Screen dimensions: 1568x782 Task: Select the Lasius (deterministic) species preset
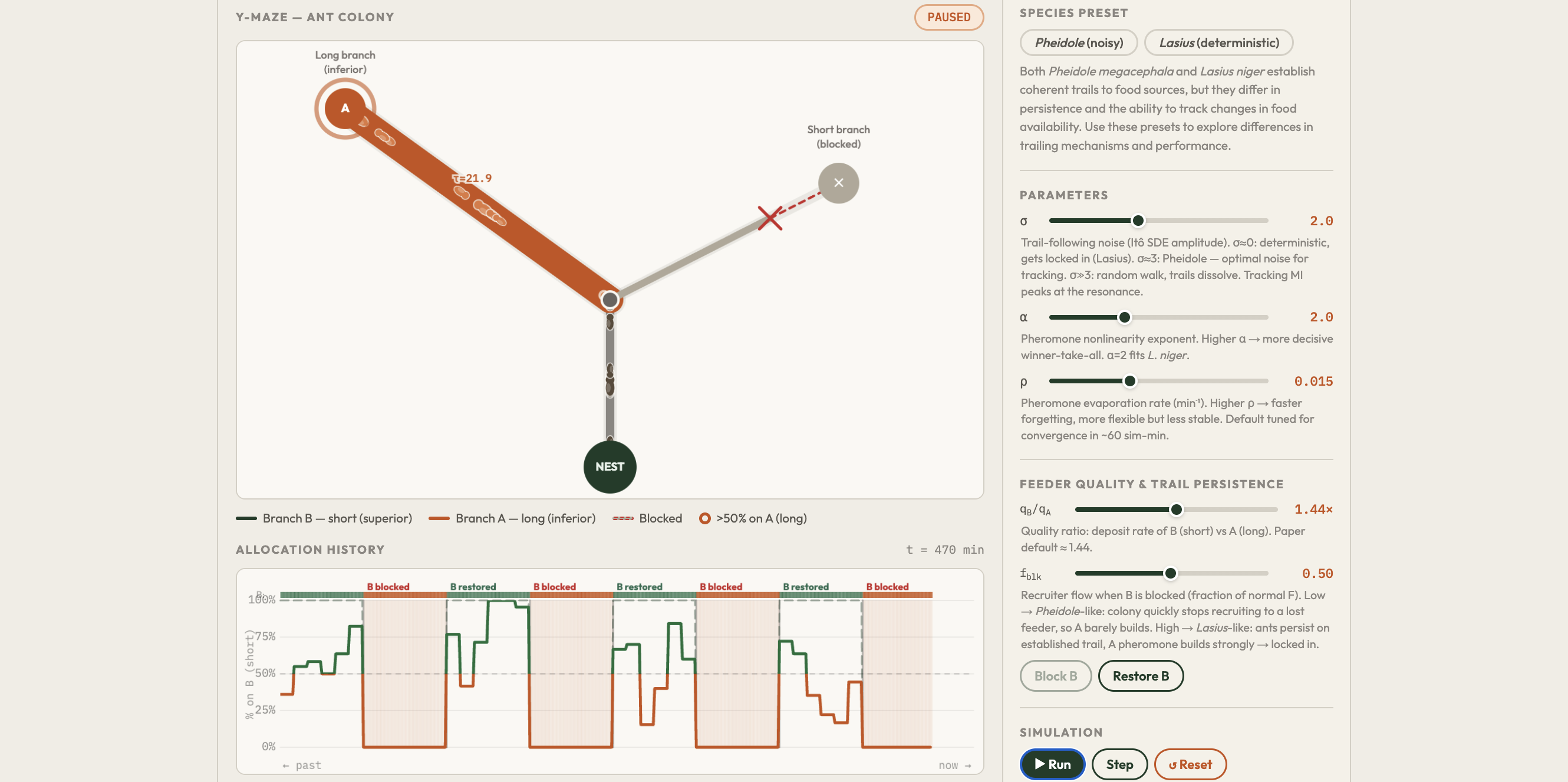1219,42
